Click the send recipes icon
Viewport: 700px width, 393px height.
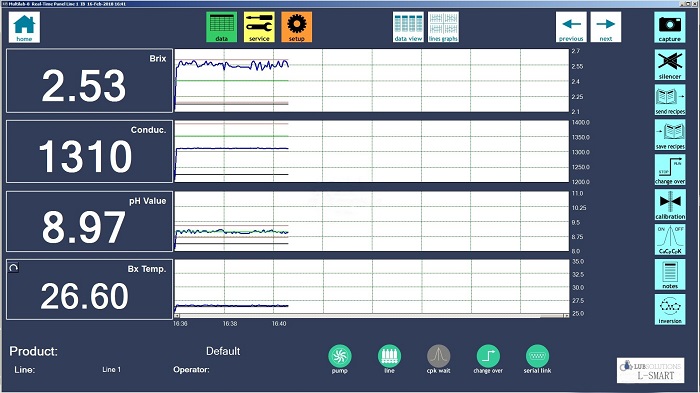click(670, 100)
